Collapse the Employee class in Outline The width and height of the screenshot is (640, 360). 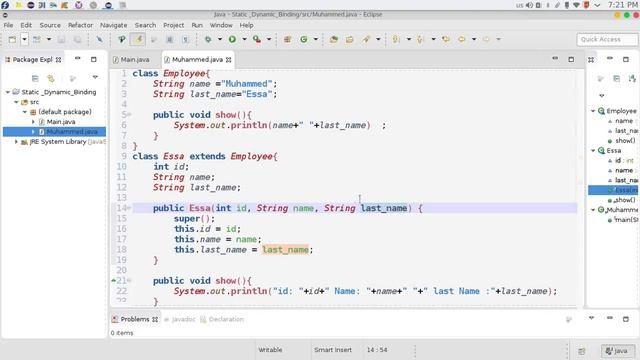593,111
